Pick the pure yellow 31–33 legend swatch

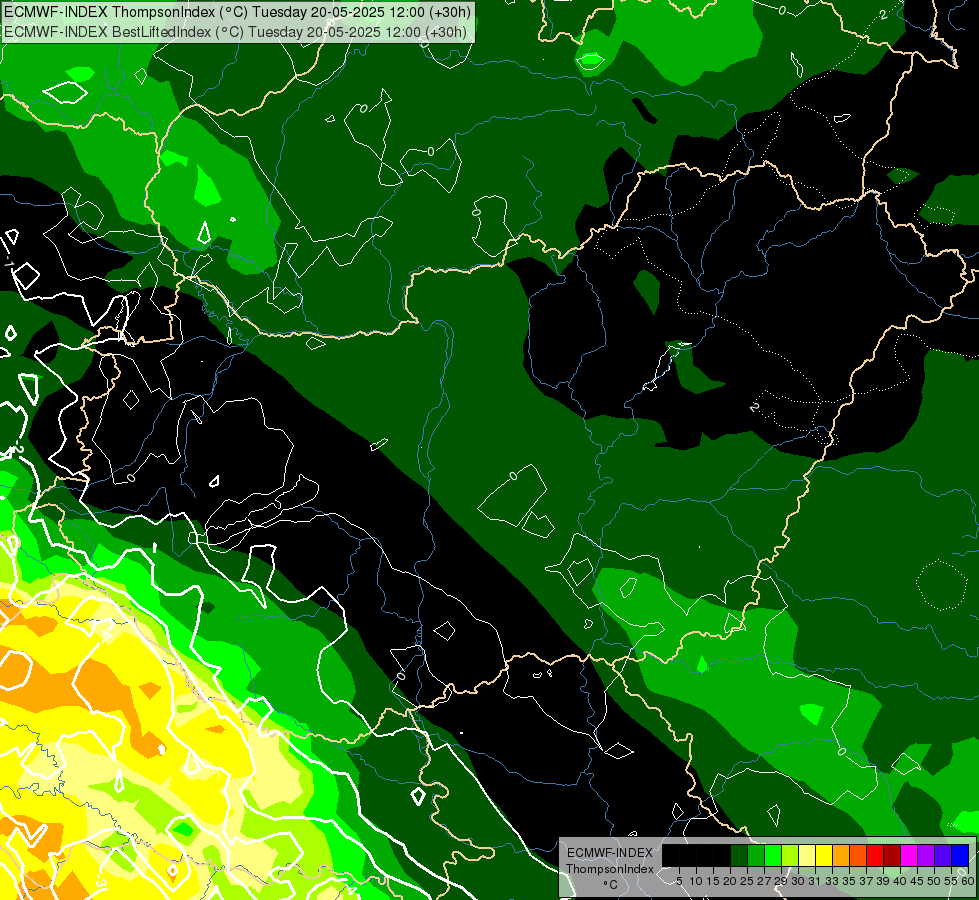tap(824, 855)
